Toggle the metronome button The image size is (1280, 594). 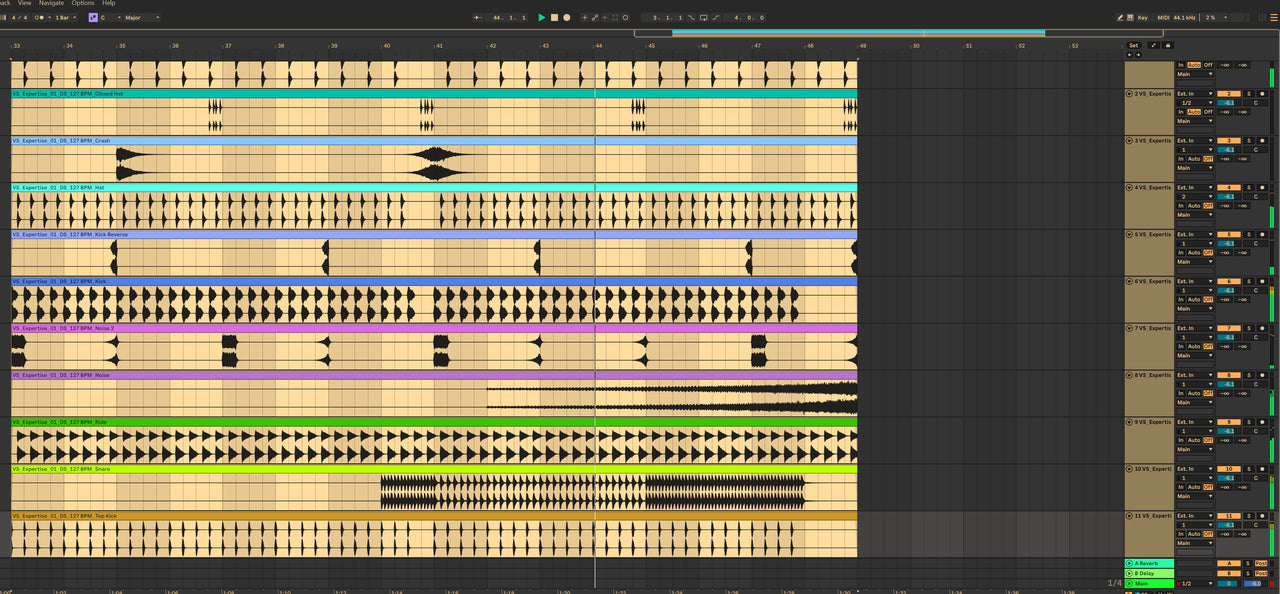pos(40,17)
